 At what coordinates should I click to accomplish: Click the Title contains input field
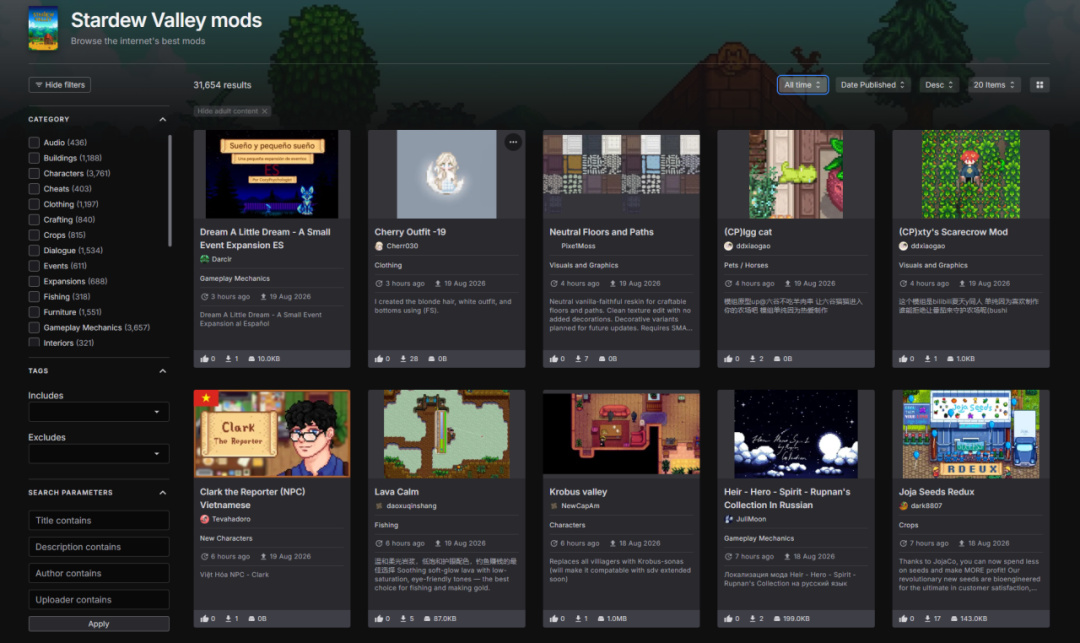98,520
